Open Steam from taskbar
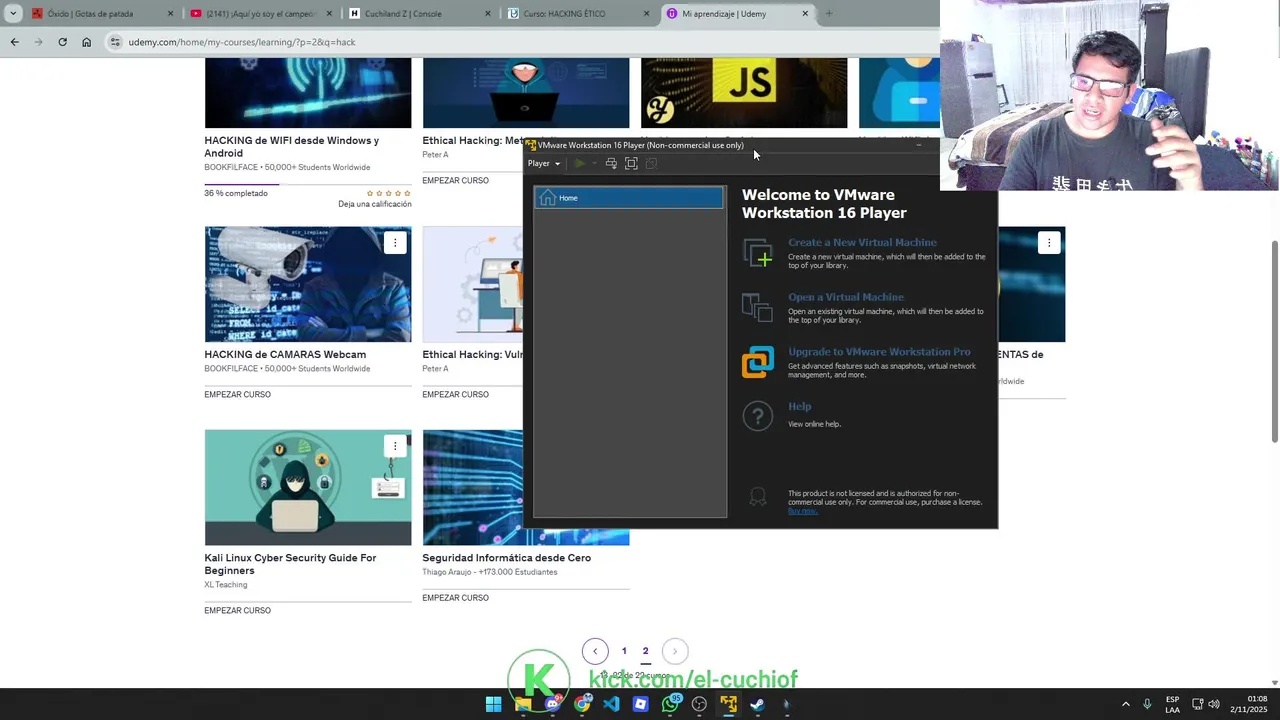 [x=757, y=704]
